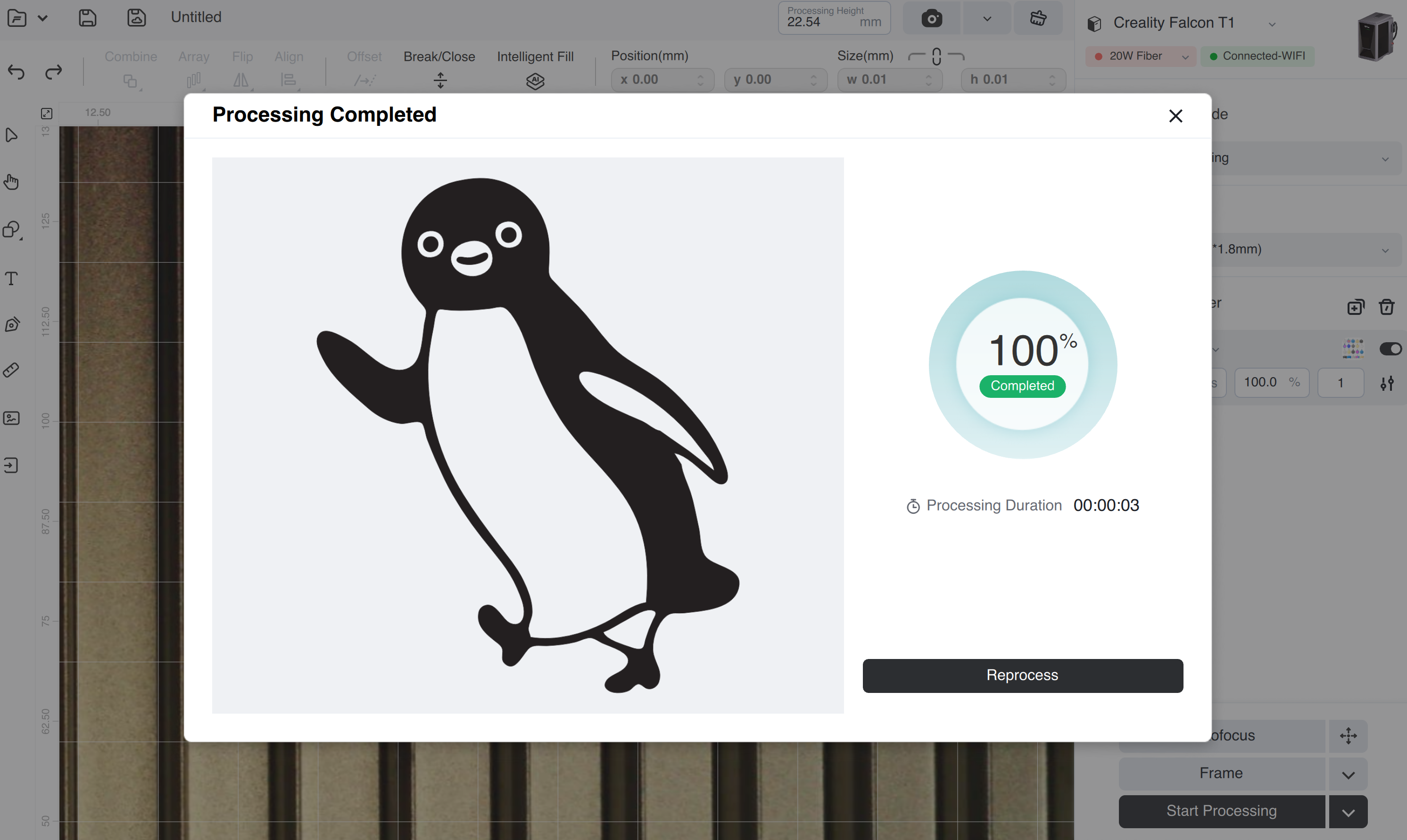Select the Text tool
Screen dimensions: 1407x840
point(11,278)
